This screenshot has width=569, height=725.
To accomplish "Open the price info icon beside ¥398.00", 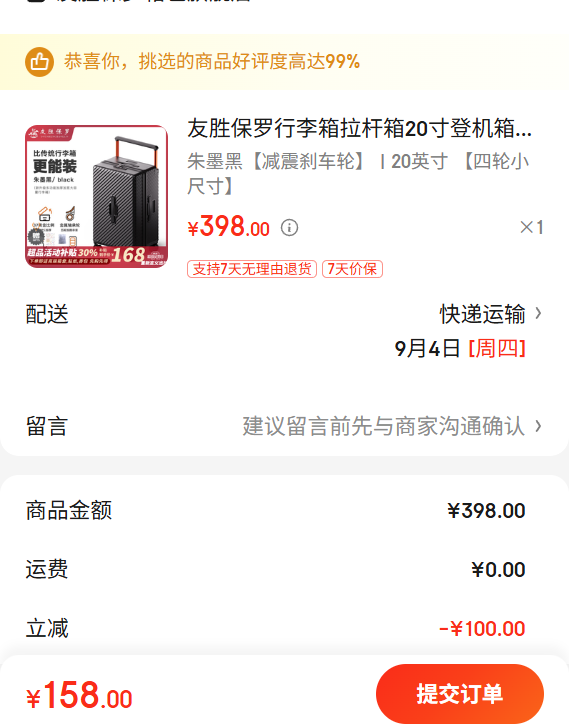I will click(x=290, y=228).
